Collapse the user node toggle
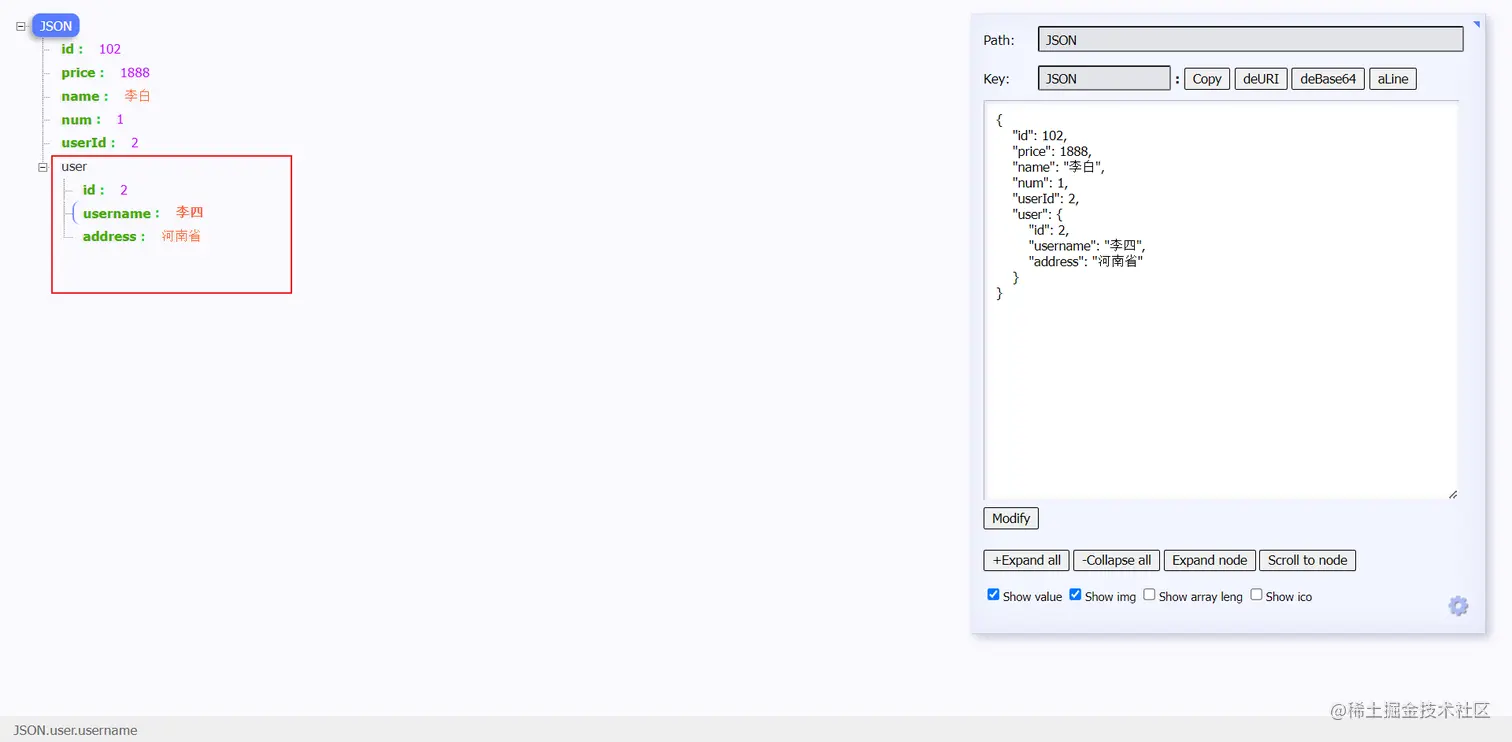Image resolution: width=1512 pixels, height=742 pixels. (43, 167)
